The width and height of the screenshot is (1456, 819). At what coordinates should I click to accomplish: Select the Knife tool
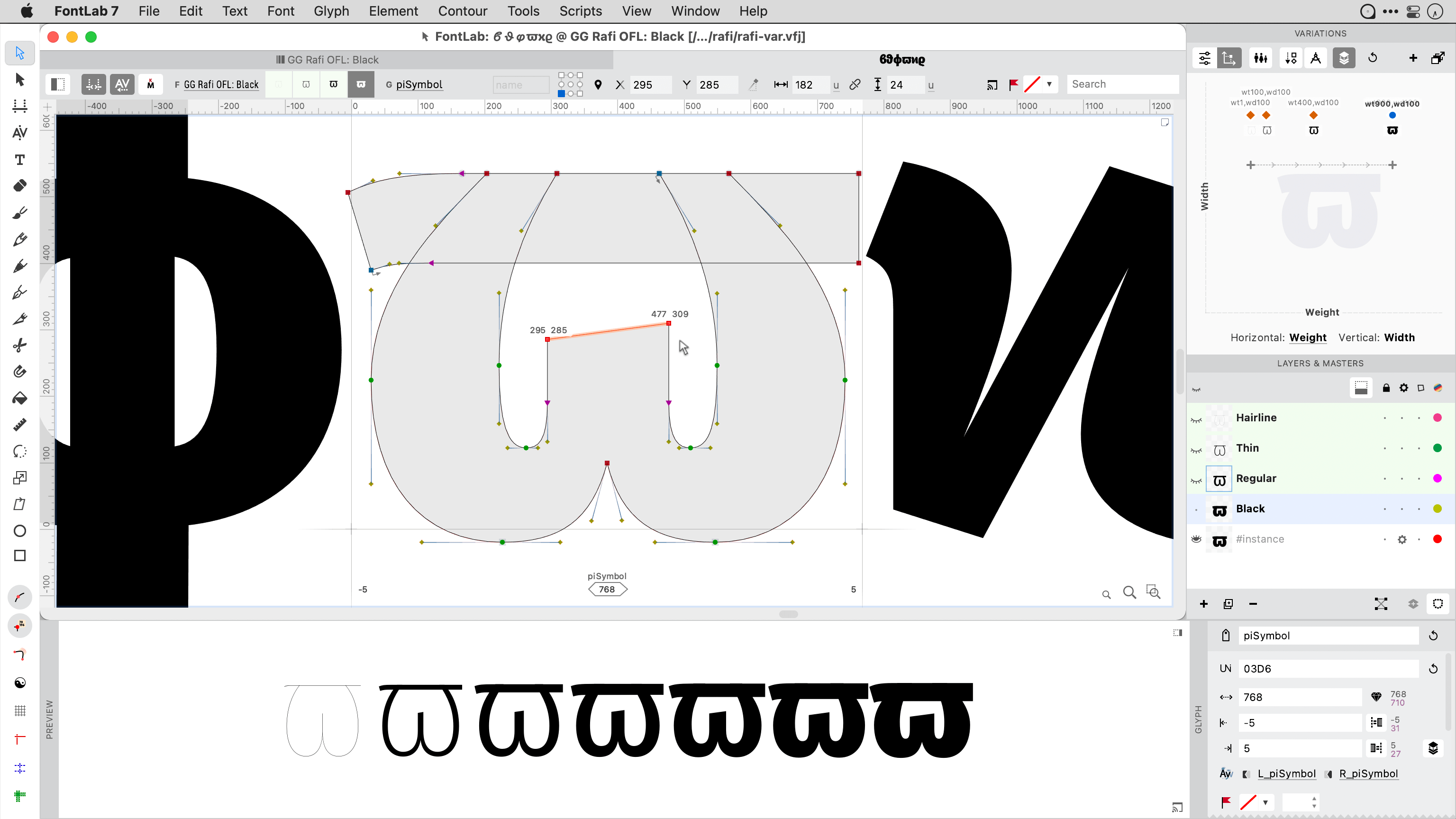pyautogui.click(x=20, y=319)
